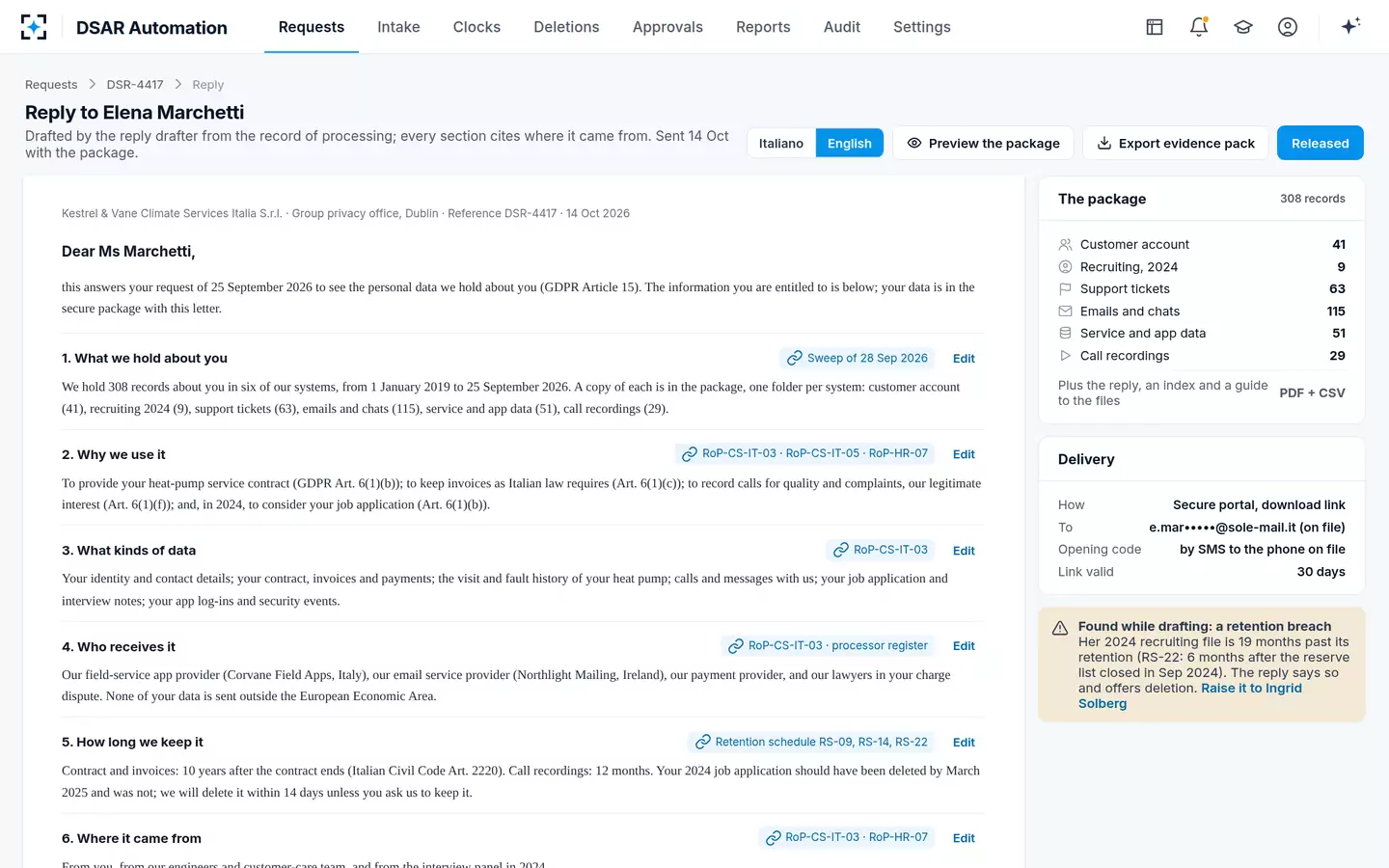
Task: Click the PDF + CSV format label
Action: (x=1312, y=393)
